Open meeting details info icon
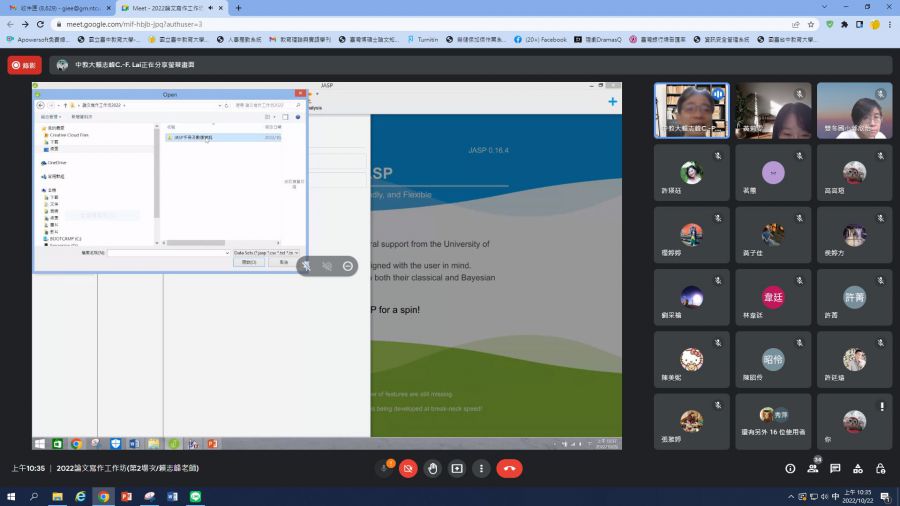Screen dimensions: 900x506 [790, 468]
